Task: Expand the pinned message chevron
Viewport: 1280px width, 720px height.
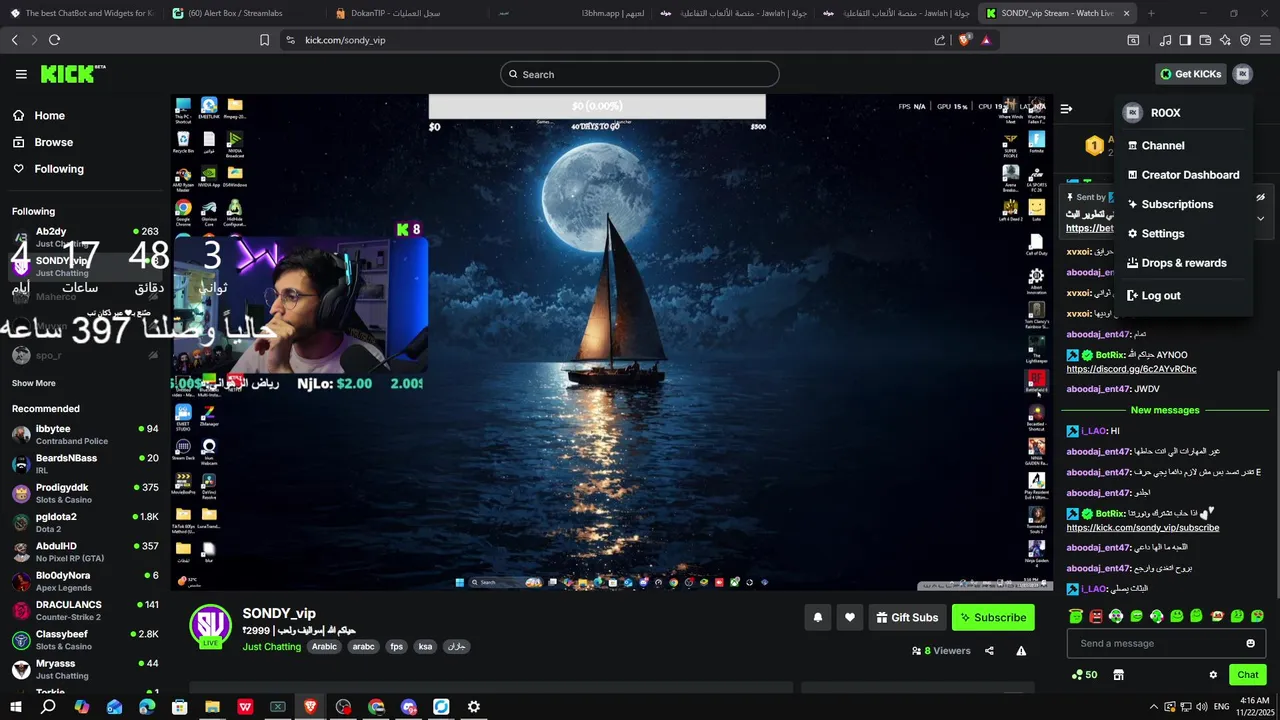Action: click(1260, 218)
